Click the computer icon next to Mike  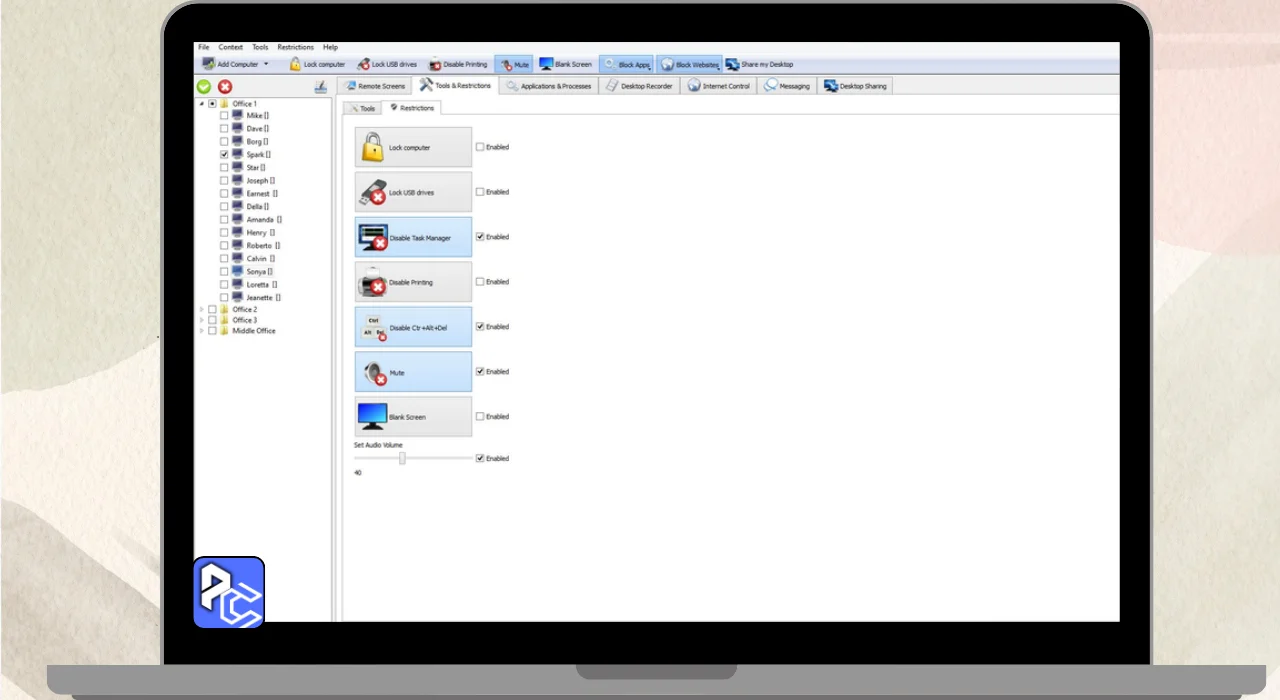(238, 116)
